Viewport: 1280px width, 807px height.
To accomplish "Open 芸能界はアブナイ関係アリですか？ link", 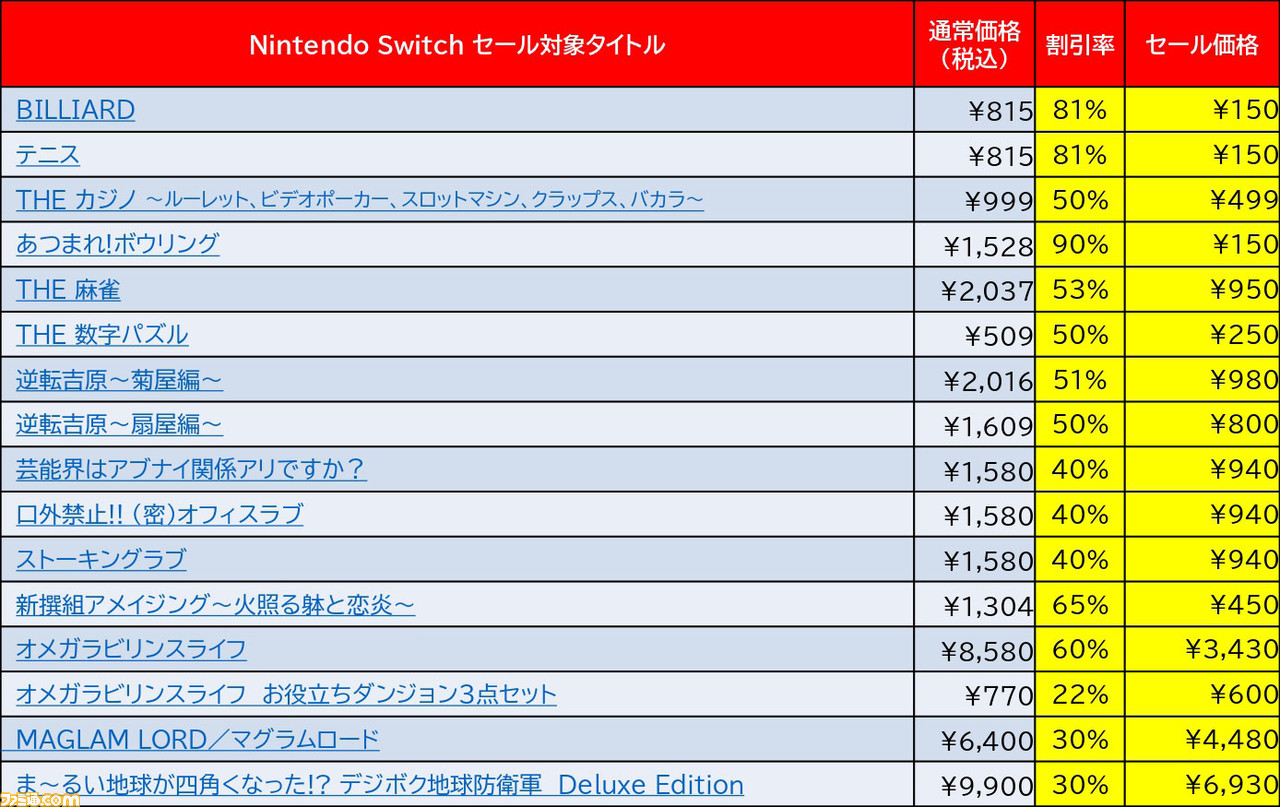I will 191,470.
